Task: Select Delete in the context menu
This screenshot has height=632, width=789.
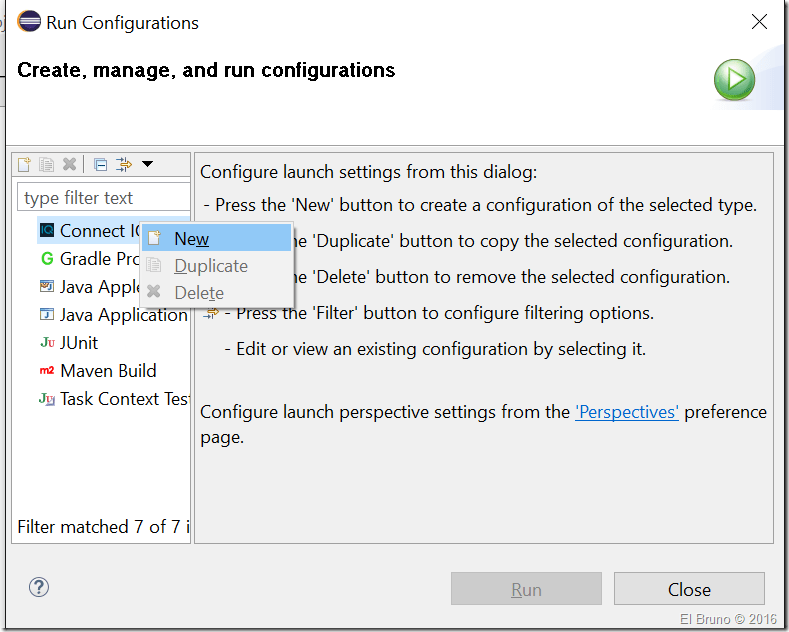Action: point(199,293)
